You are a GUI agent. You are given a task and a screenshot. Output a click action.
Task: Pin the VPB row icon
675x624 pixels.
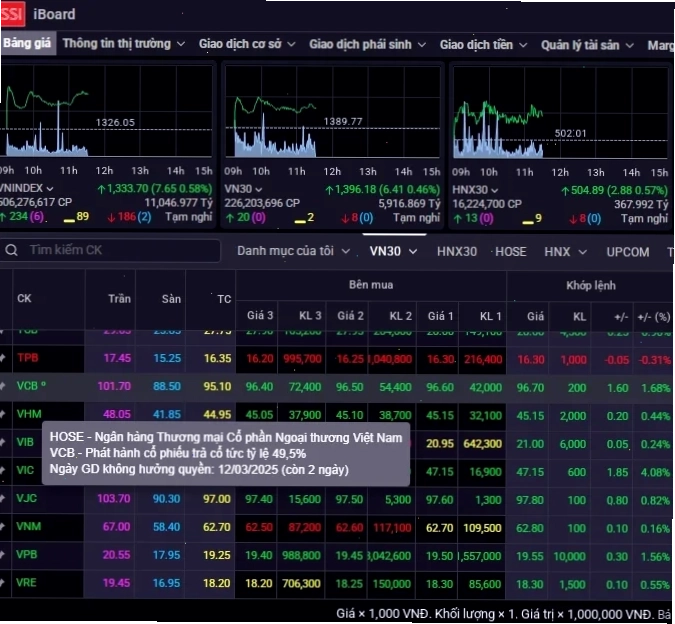pos(3,555)
